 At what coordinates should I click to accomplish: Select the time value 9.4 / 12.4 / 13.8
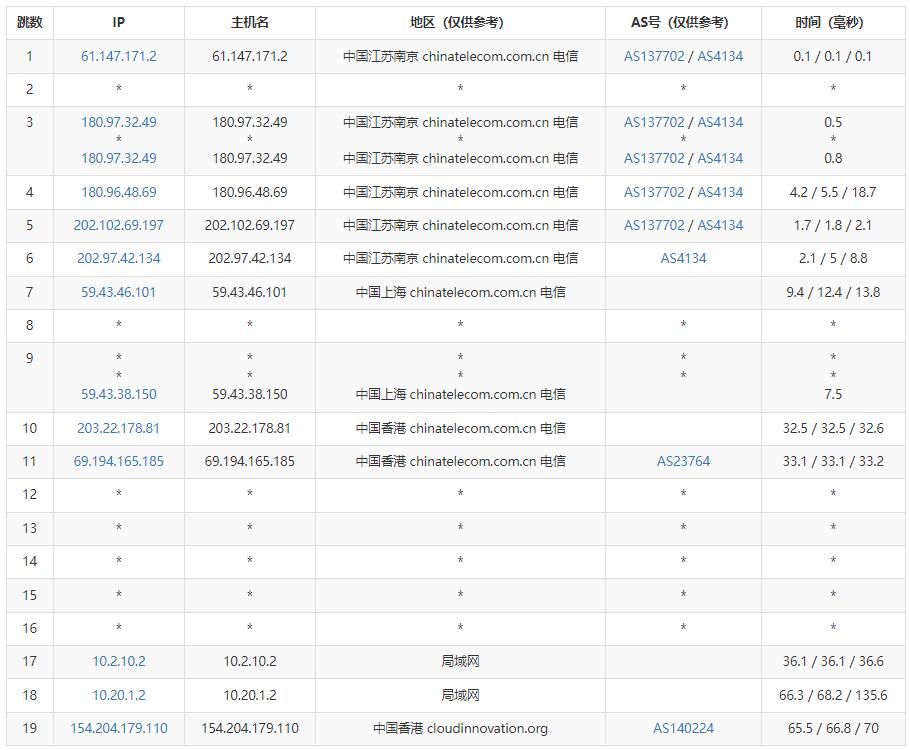point(833,292)
